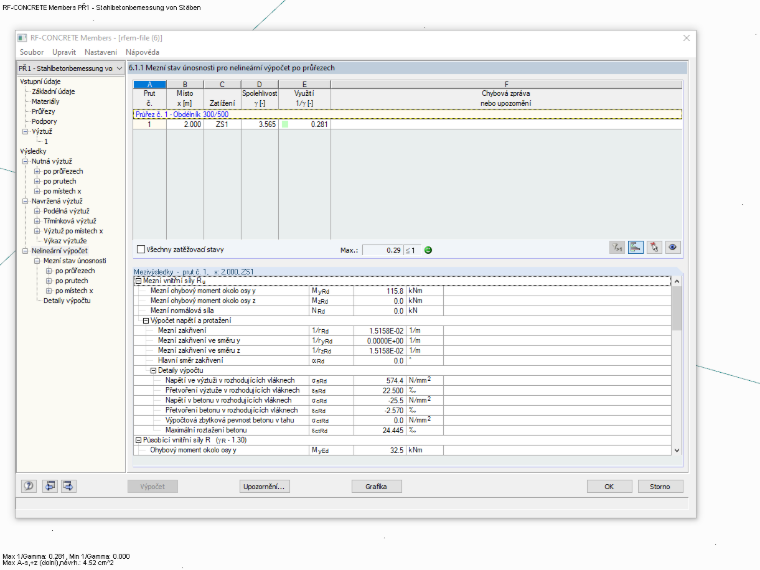The width and height of the screenshot is (760, 570).
Task: Open the 'Soubor' menu
Action: click(32, 52)
